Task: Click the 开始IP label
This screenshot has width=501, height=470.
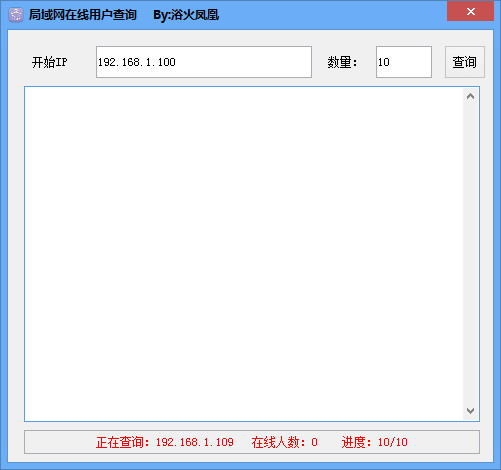Action: [49, 62]
